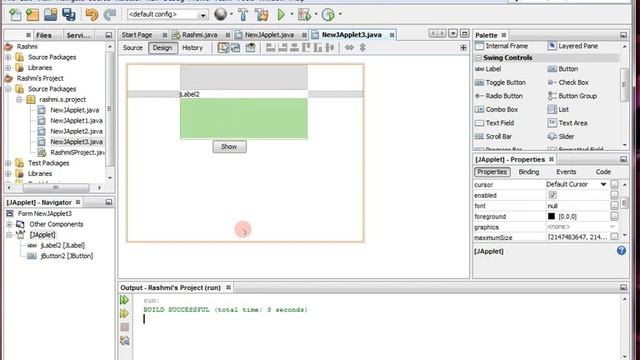Click the Redo arrow icon
Image resolution: width=640 pixels, height=360 pixels.
(109, 15)
